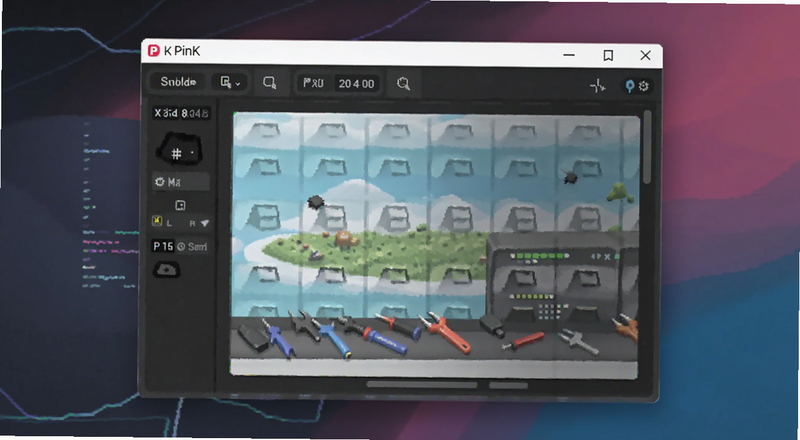Click the short horizontal bar segment below canvas
The width and height of the screenshot is (800, 440).
click(508, 385)
